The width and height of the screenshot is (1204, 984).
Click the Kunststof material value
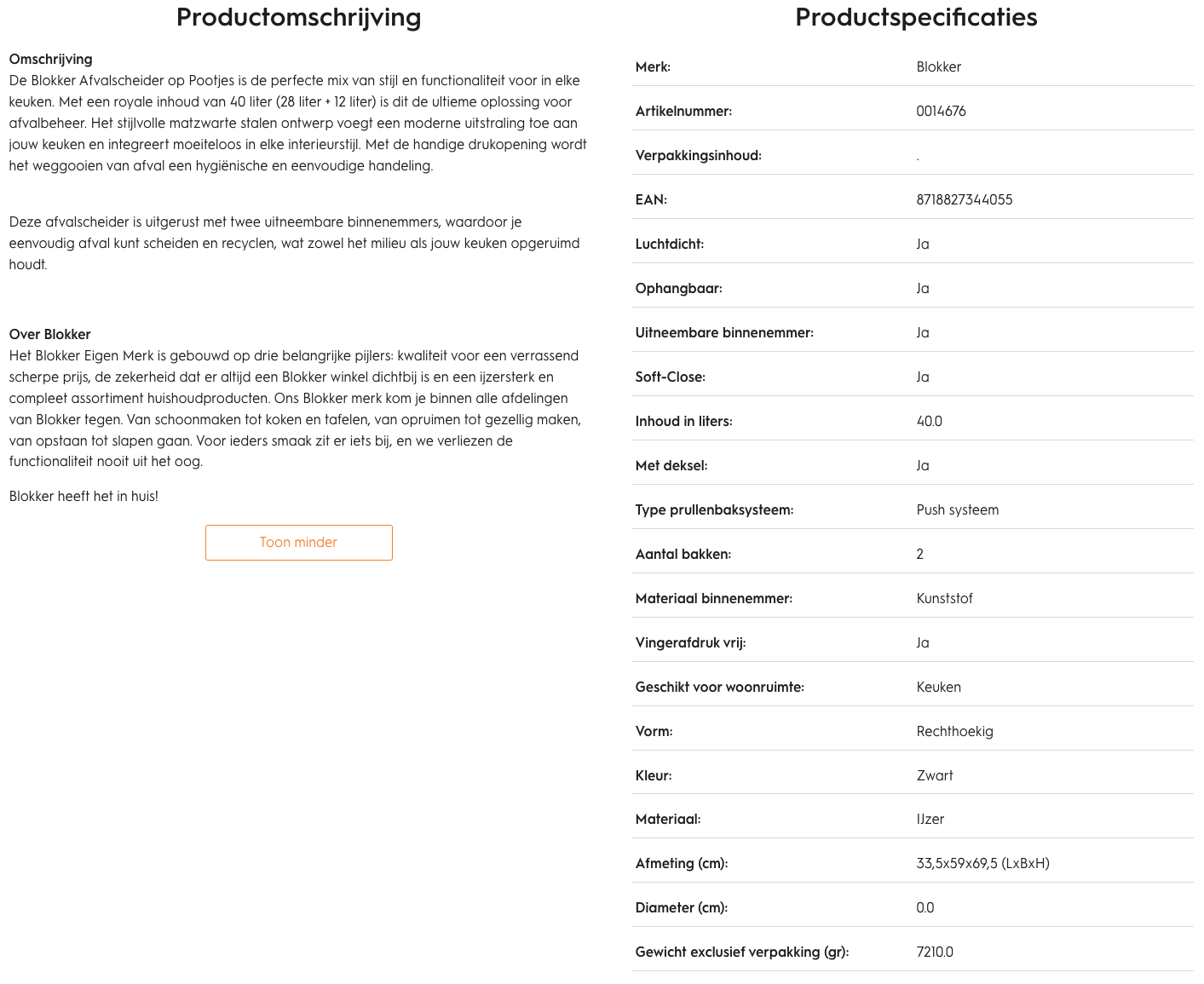[x=944, y=599]
